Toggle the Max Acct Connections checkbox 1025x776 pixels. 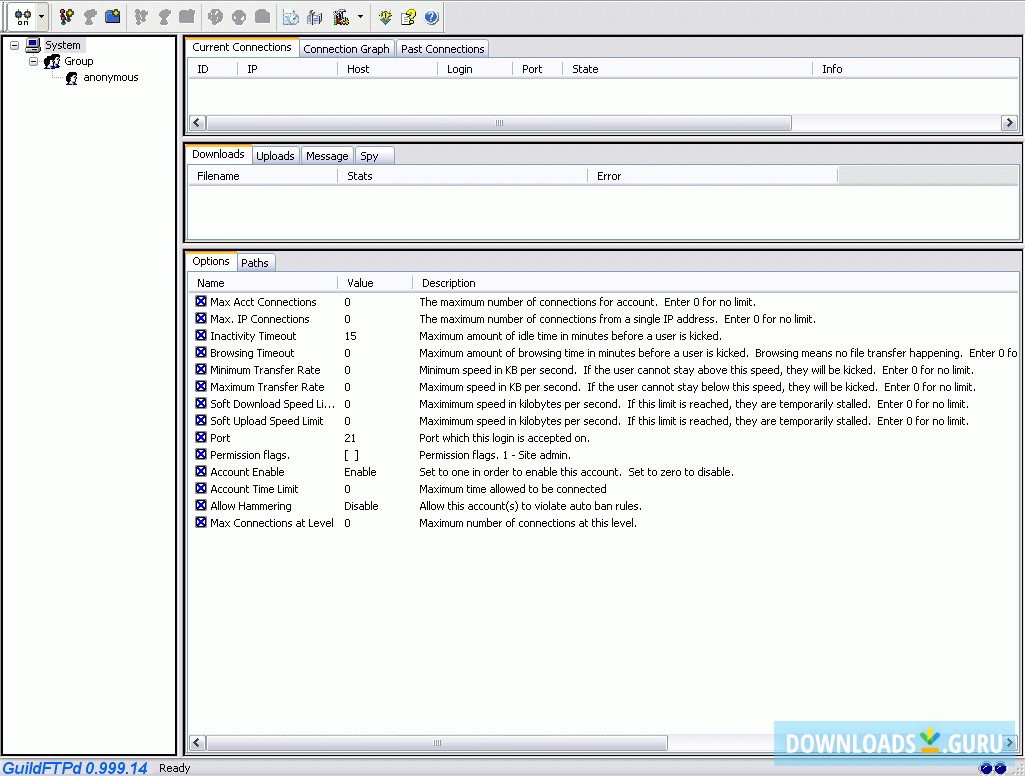point(201,302)
